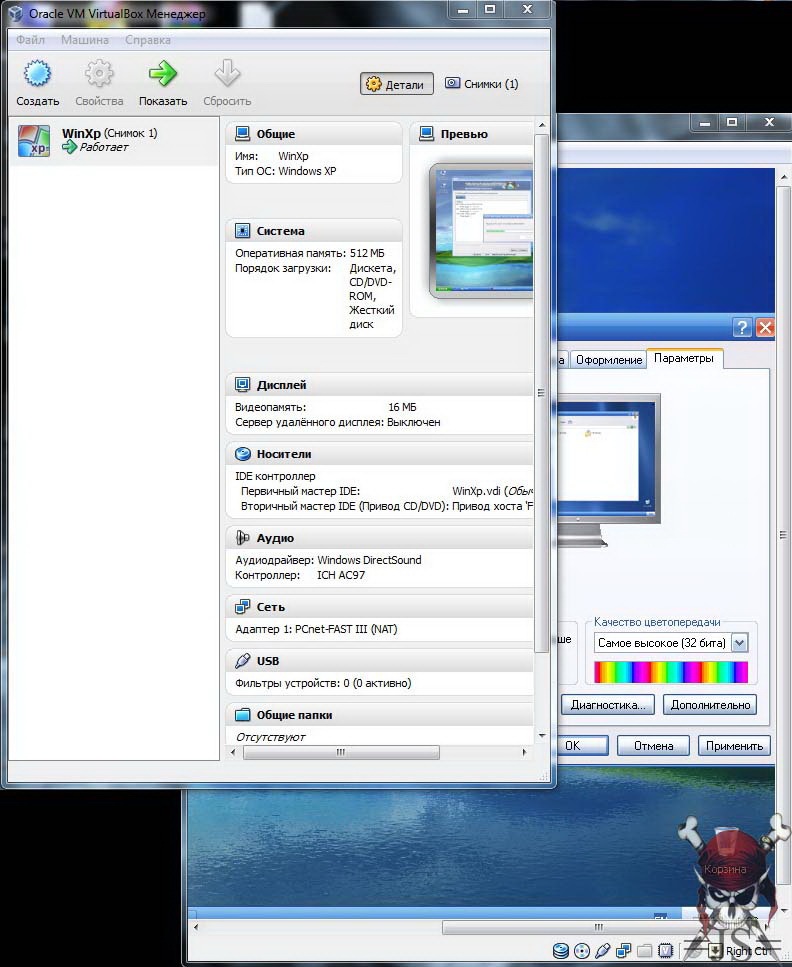Click the VM window vertical scrollbar
Screen dimensions: 792x967
point(785,535)
